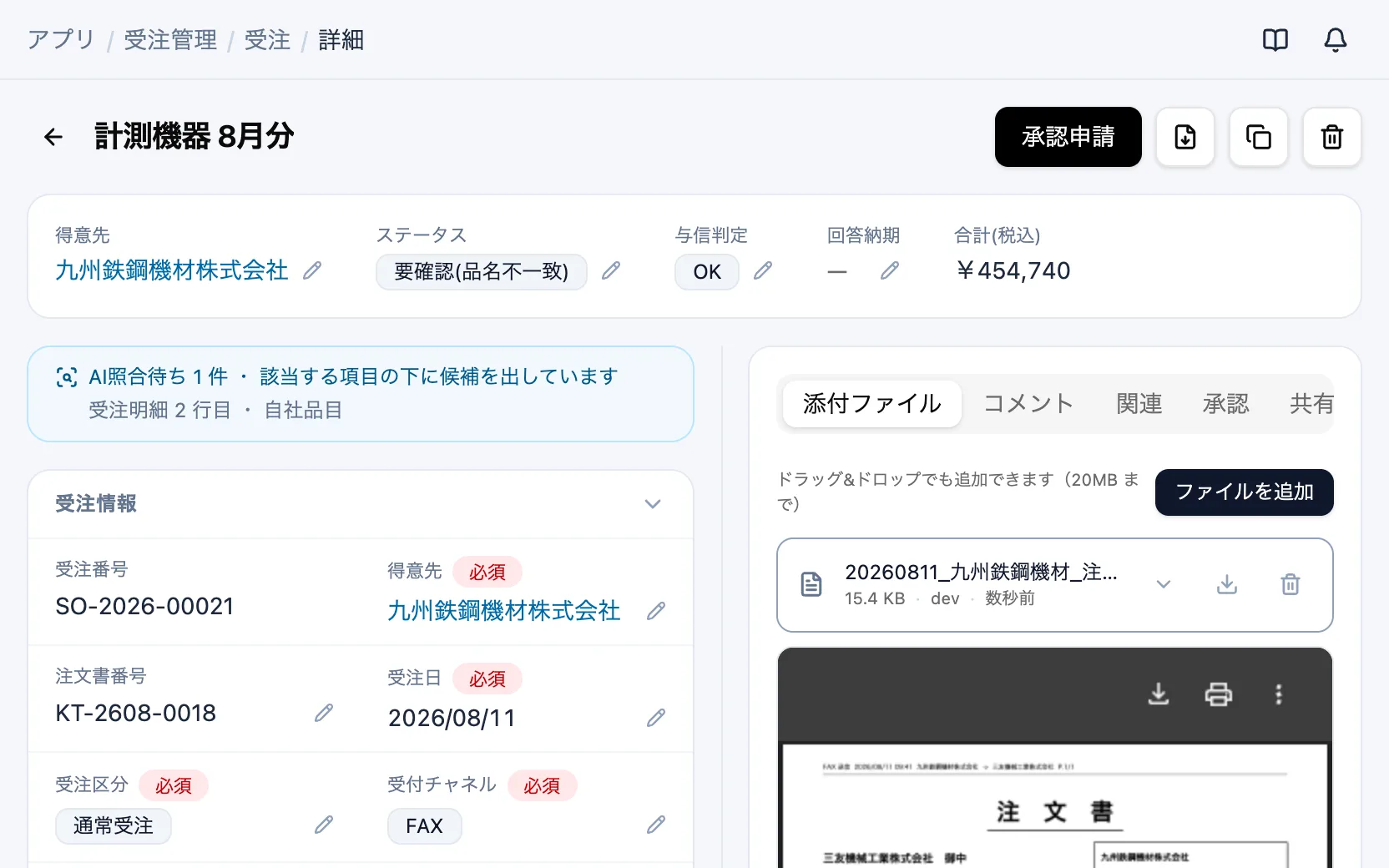The image size is (1389, 868).
Task: Edit the 注文書番号 KT-2608-0018
Action: [x=324, y=713]
